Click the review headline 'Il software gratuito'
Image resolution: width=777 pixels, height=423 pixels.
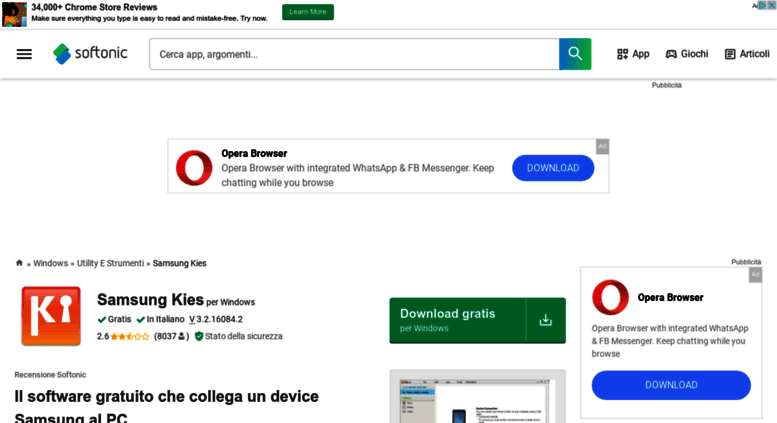click(166, 408)
